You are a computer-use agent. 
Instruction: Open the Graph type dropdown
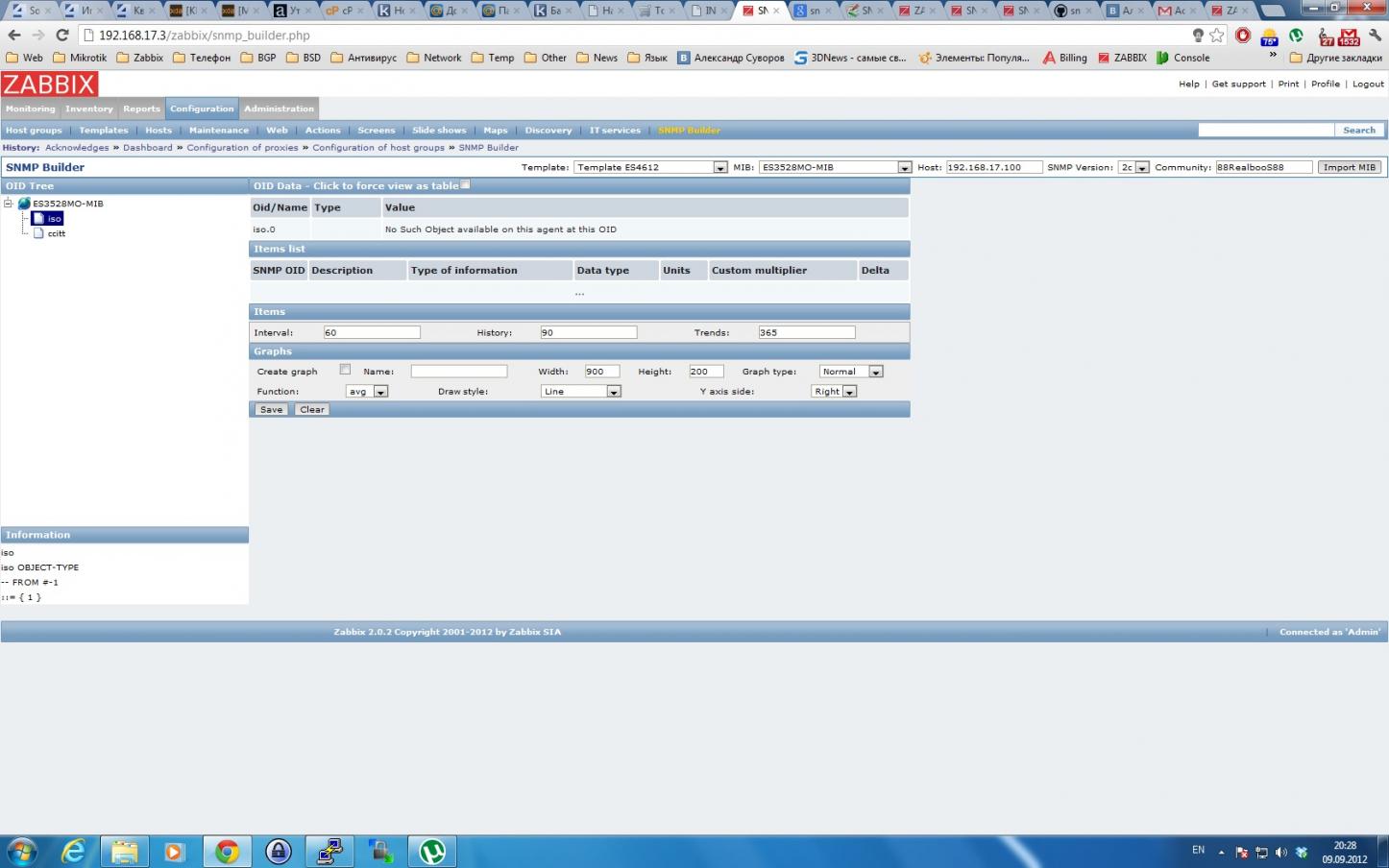pyautogui.click(x=851, y=372)
